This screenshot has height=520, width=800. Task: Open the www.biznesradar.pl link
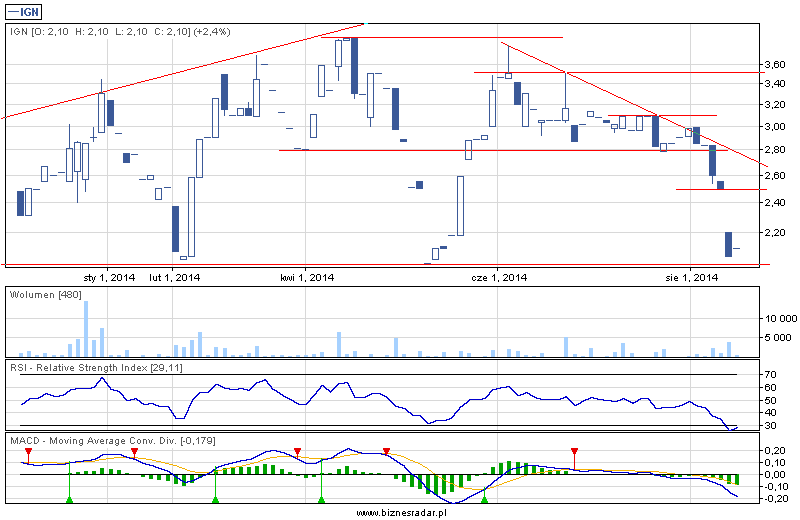click(400, 512)
